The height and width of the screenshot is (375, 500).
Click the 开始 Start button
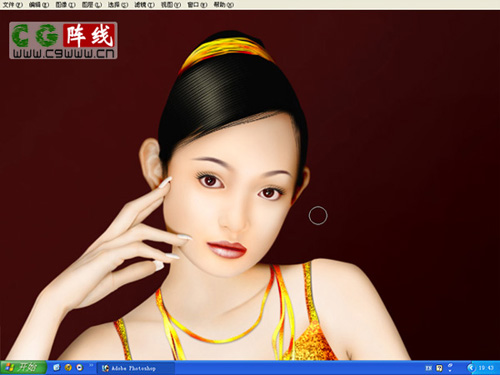coord(23,368)
